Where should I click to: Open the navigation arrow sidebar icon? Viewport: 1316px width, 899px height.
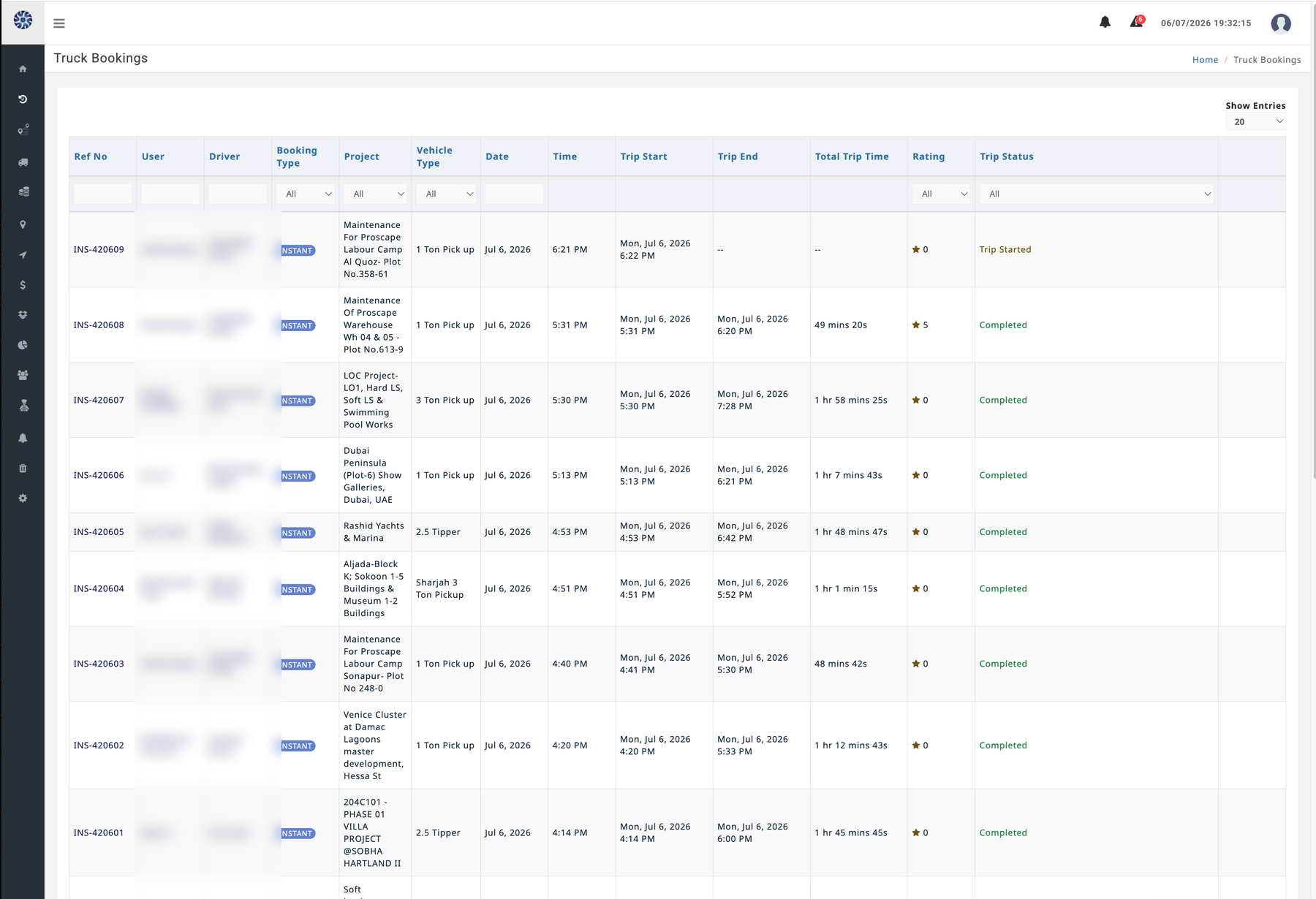point(23,255)
